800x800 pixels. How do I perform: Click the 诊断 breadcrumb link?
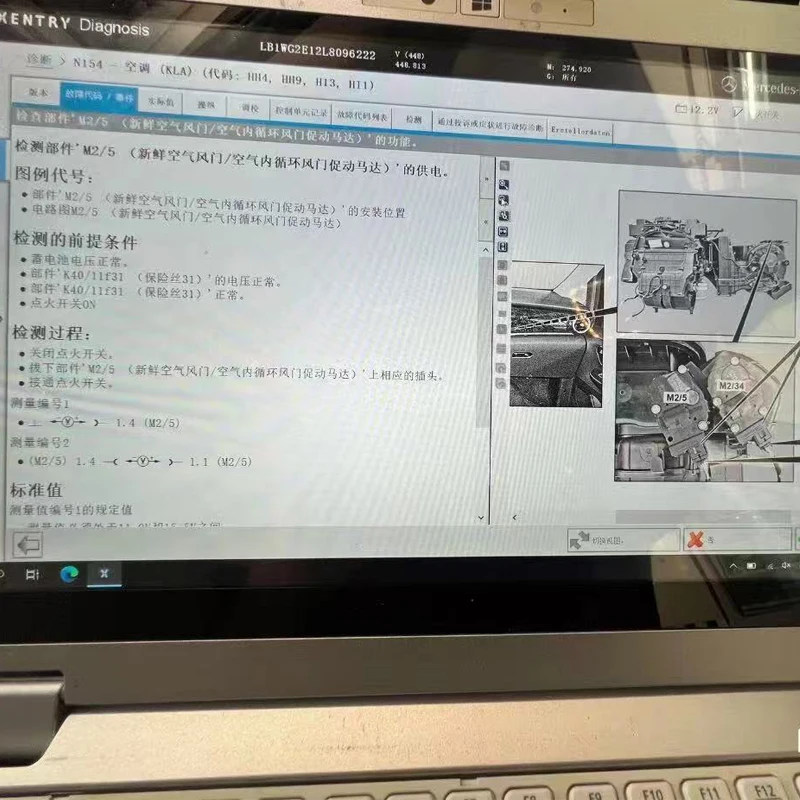point(39,60)
